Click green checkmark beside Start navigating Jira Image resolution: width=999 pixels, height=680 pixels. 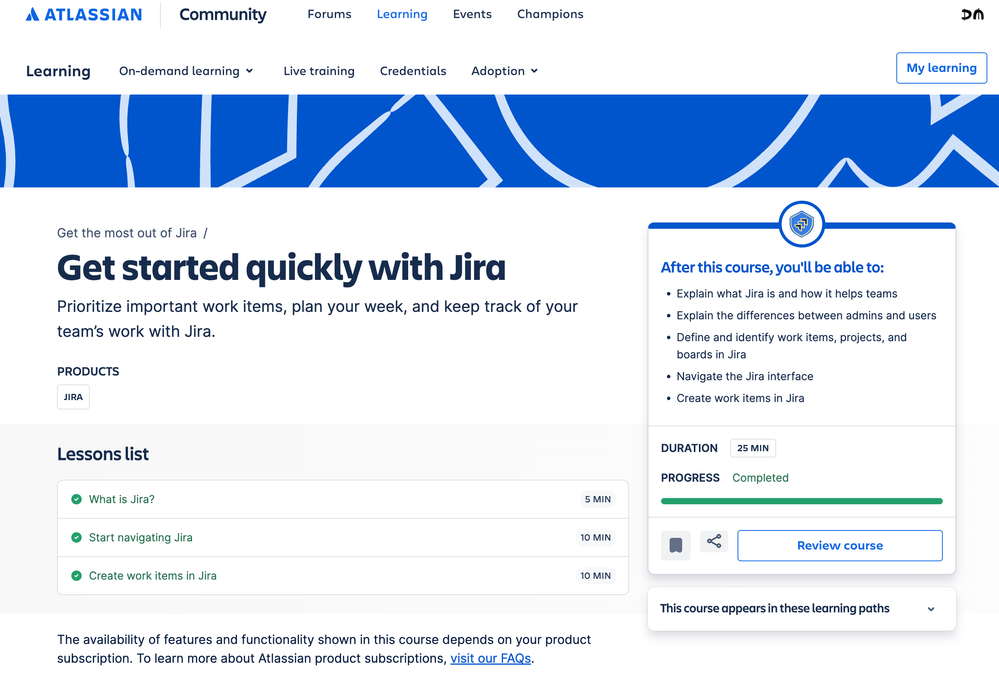(76, 537)
